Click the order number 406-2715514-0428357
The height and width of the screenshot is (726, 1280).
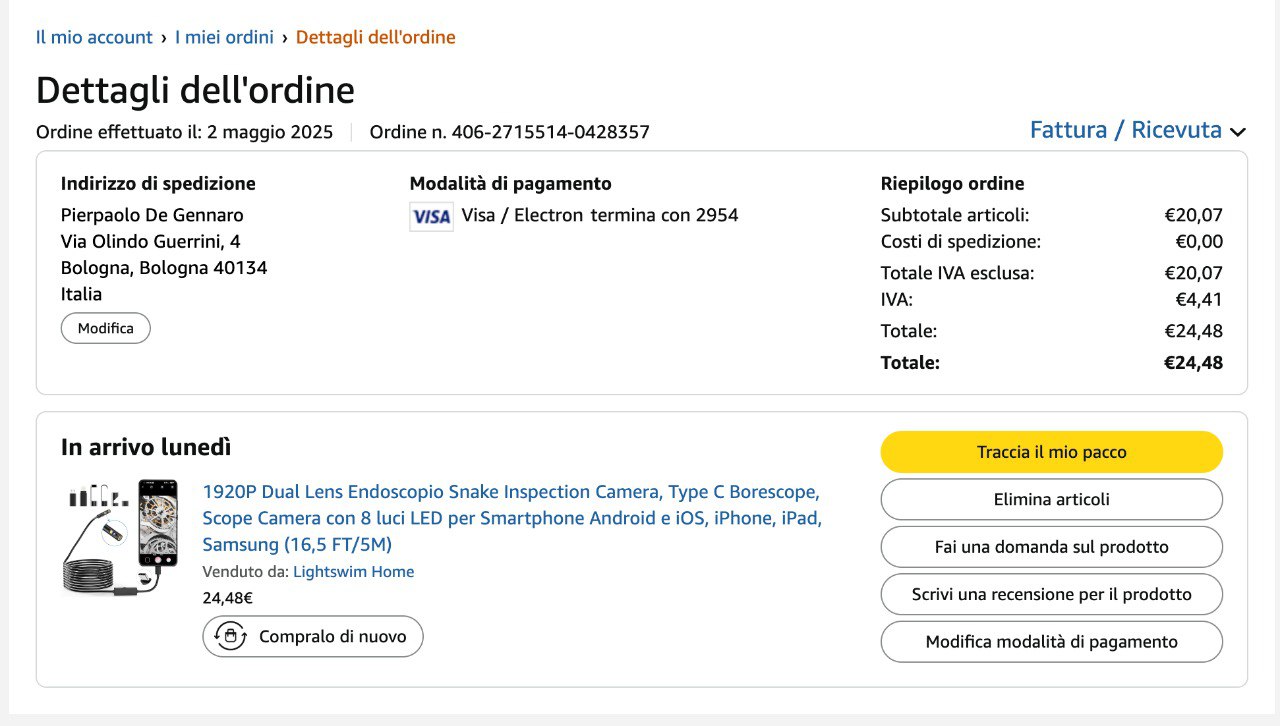[550, 132]
